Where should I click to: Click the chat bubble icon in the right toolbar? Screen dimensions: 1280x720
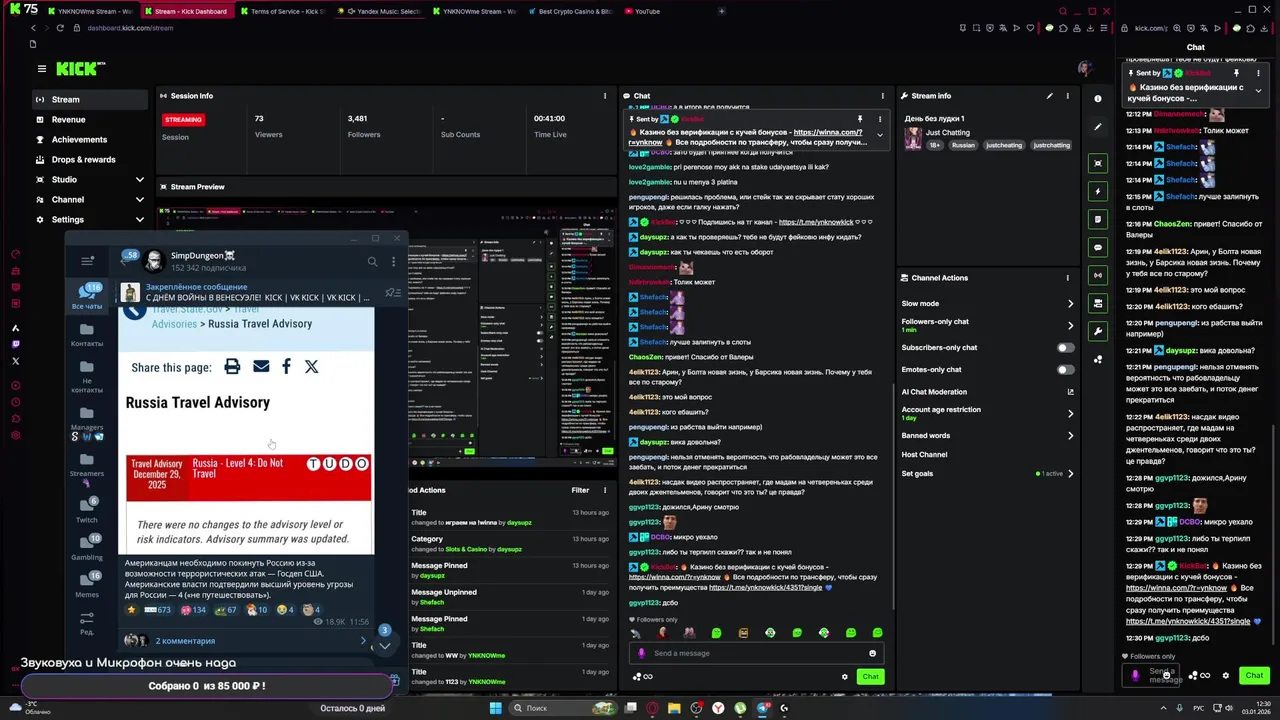(1098, 247)
